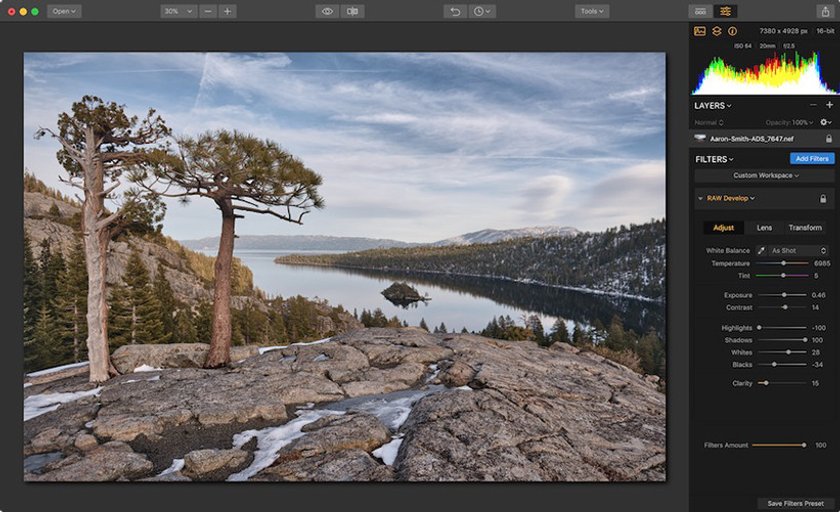
Task: Adjust the Shadows slider
Action: [x=782, y=340]
